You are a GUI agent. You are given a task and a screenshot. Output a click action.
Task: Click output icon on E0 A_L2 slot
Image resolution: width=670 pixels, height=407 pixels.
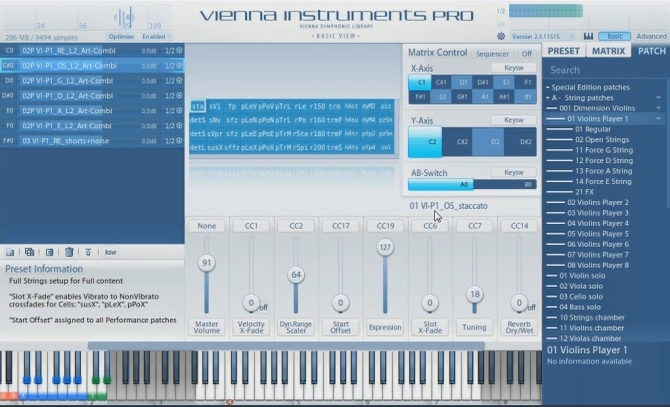coord(179,110)
